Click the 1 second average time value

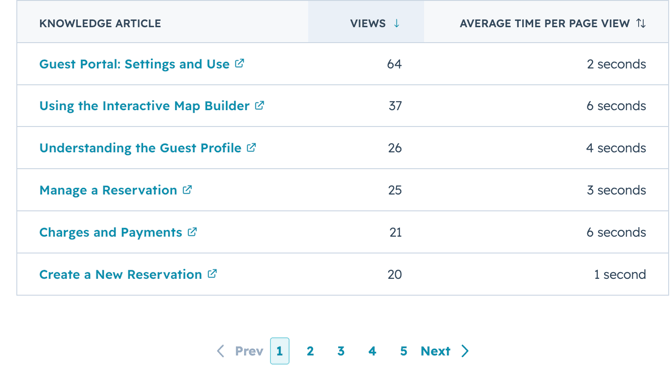pyautogui.click(x=620, y=274)
